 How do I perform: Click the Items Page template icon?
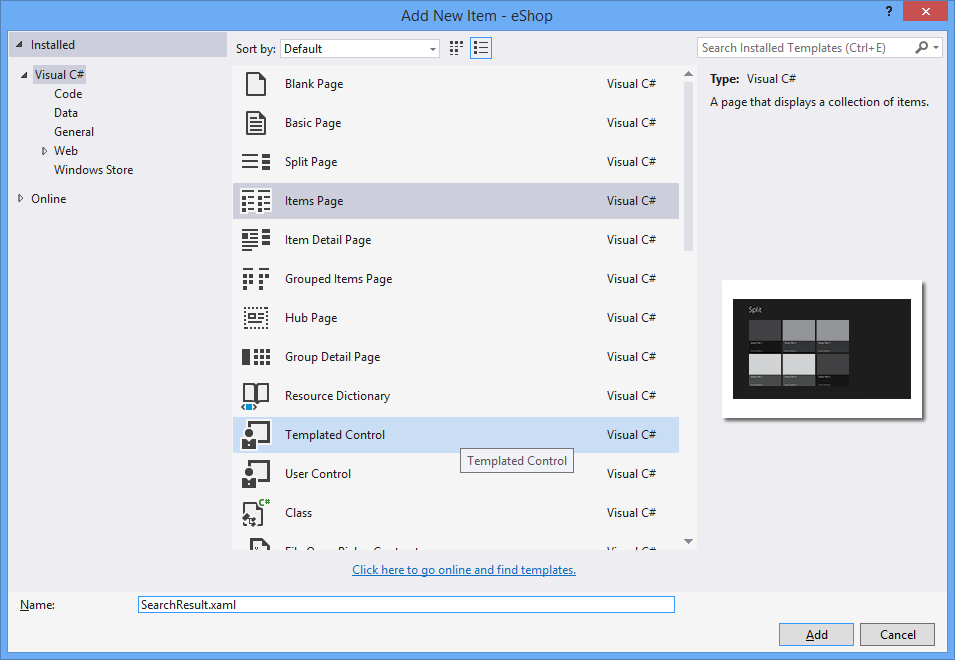(256, 200)
